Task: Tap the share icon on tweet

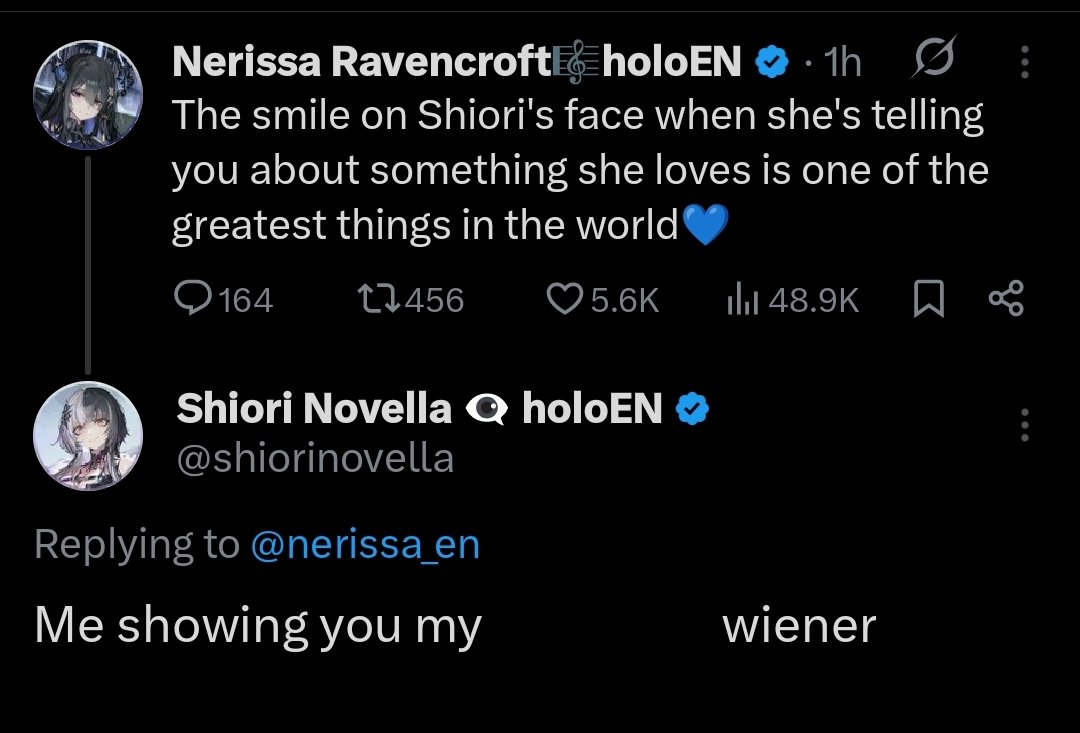Action: coord(1005,299)
